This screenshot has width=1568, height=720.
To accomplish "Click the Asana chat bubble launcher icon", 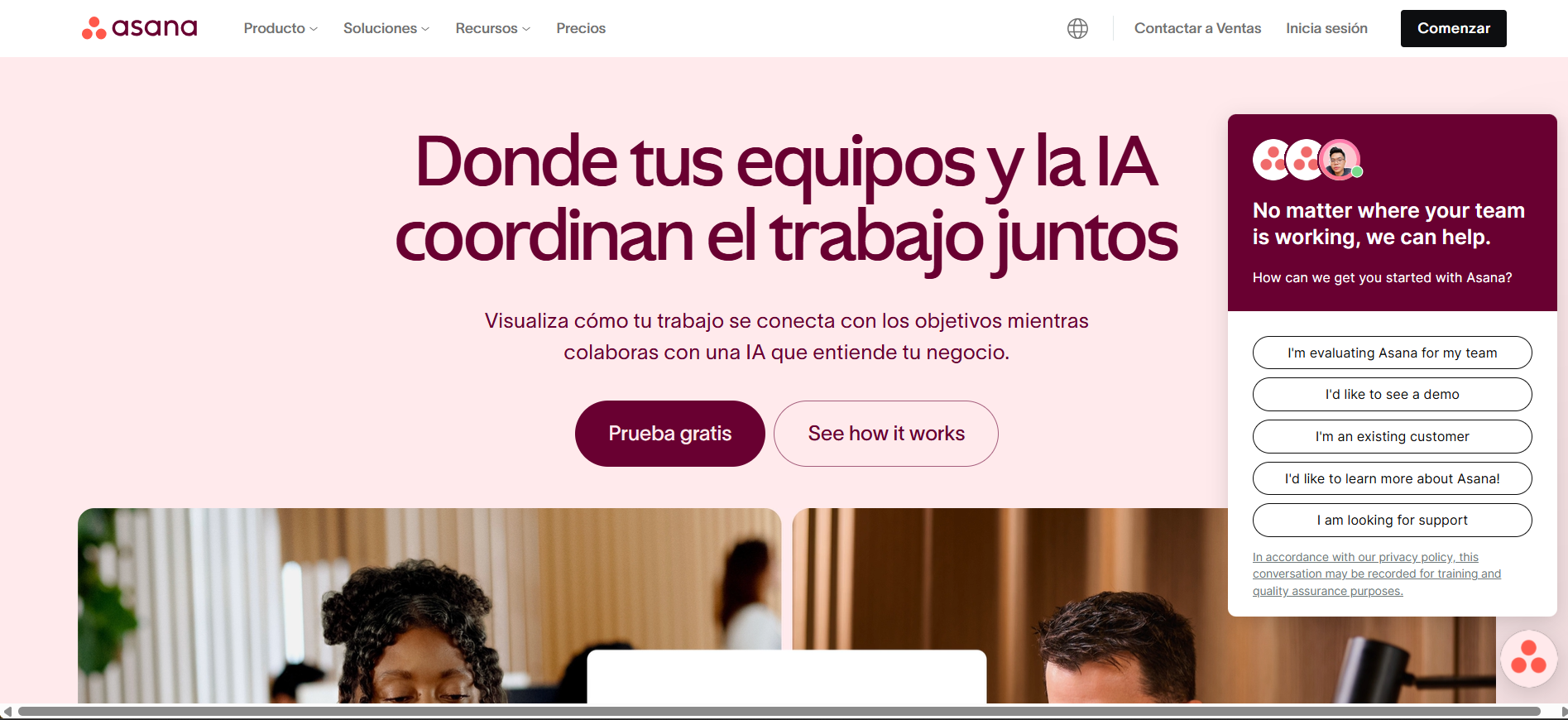I will tap(1528, 659).
